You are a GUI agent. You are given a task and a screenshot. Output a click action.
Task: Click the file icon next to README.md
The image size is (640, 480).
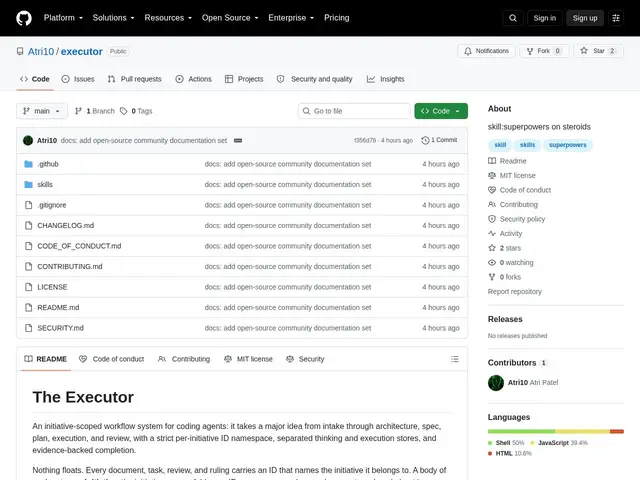click(x=28, y=307)
